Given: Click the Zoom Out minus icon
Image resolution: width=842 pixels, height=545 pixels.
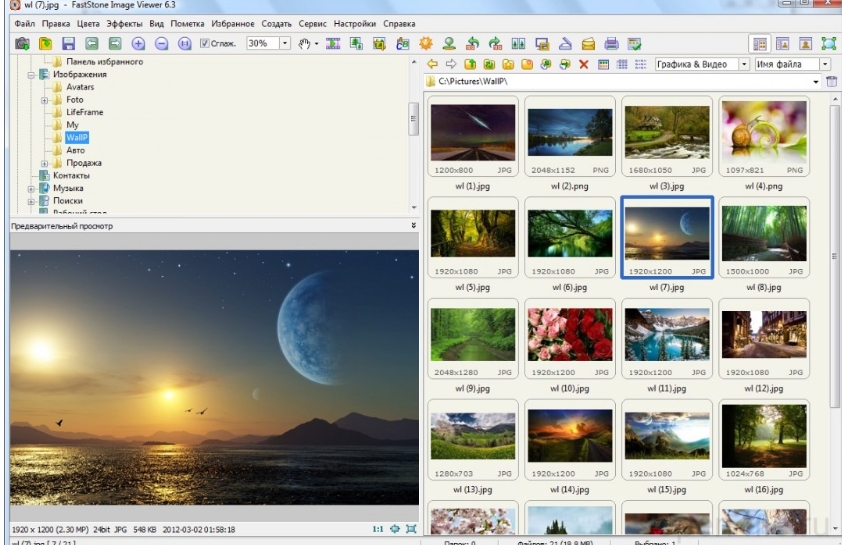Looking at the screenshot, I should pyautogui.click(x=161, y=43).
